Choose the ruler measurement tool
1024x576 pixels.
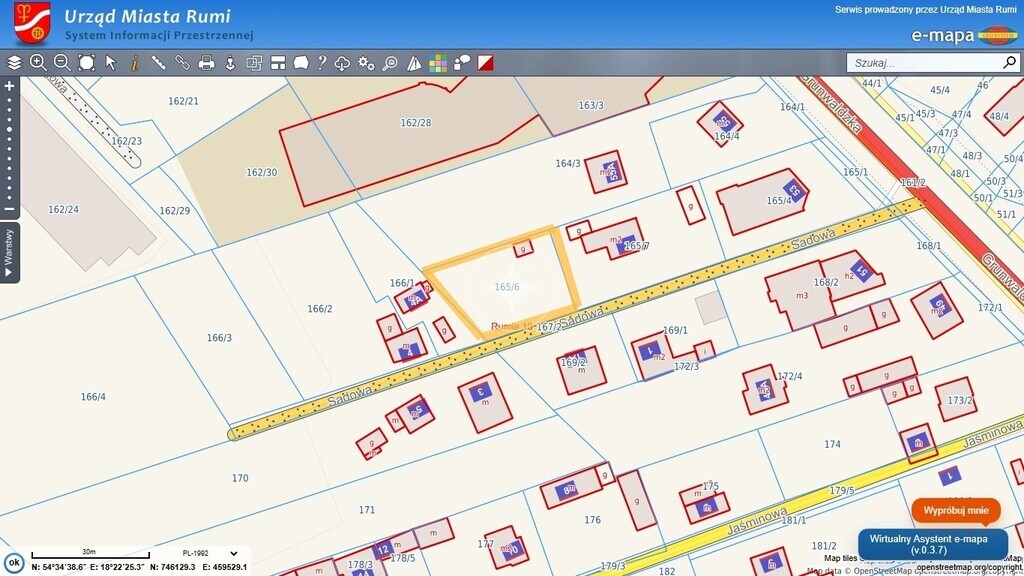(158, 63)
